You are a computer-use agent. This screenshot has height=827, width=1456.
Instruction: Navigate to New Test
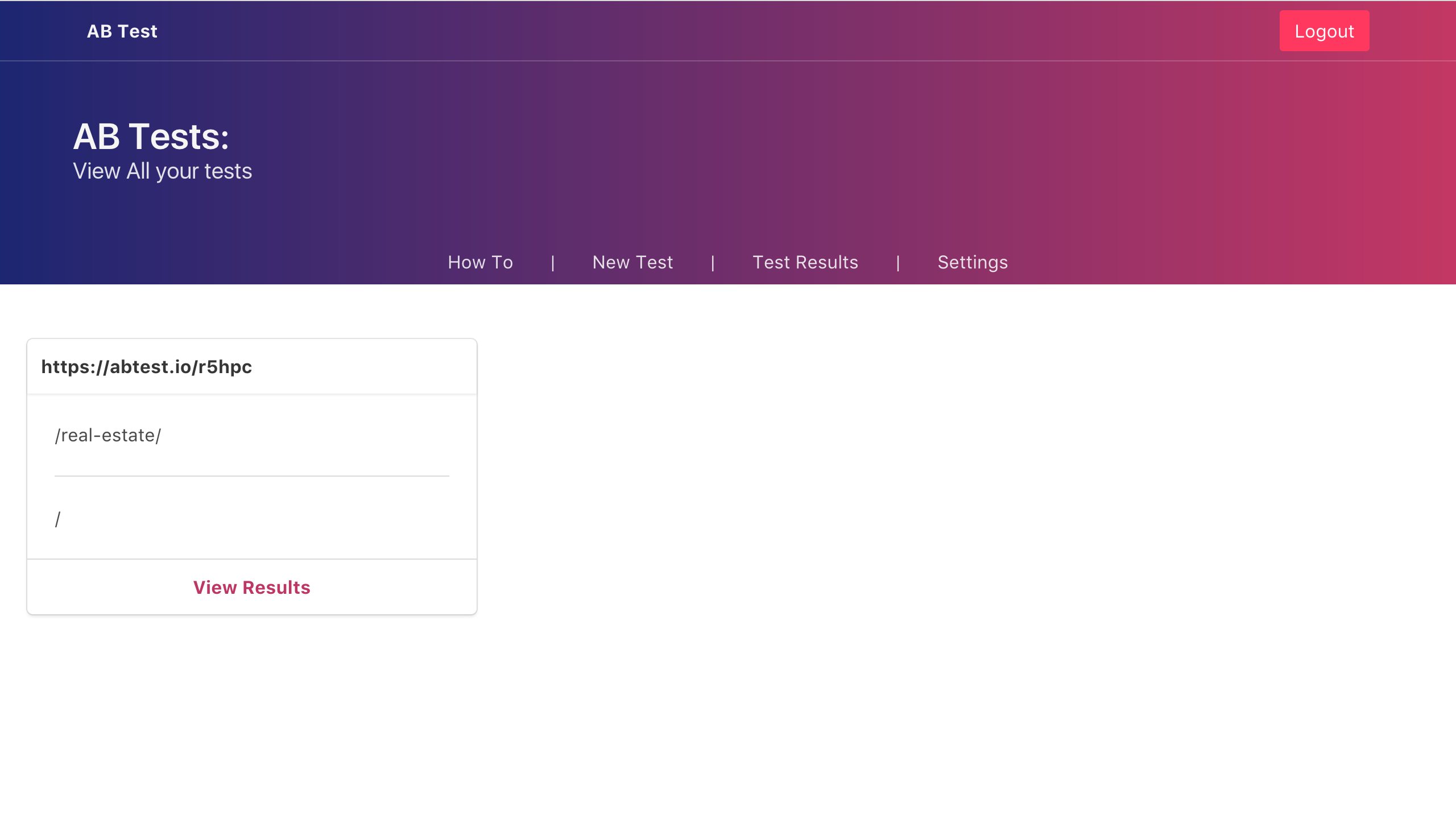[632, 262]
